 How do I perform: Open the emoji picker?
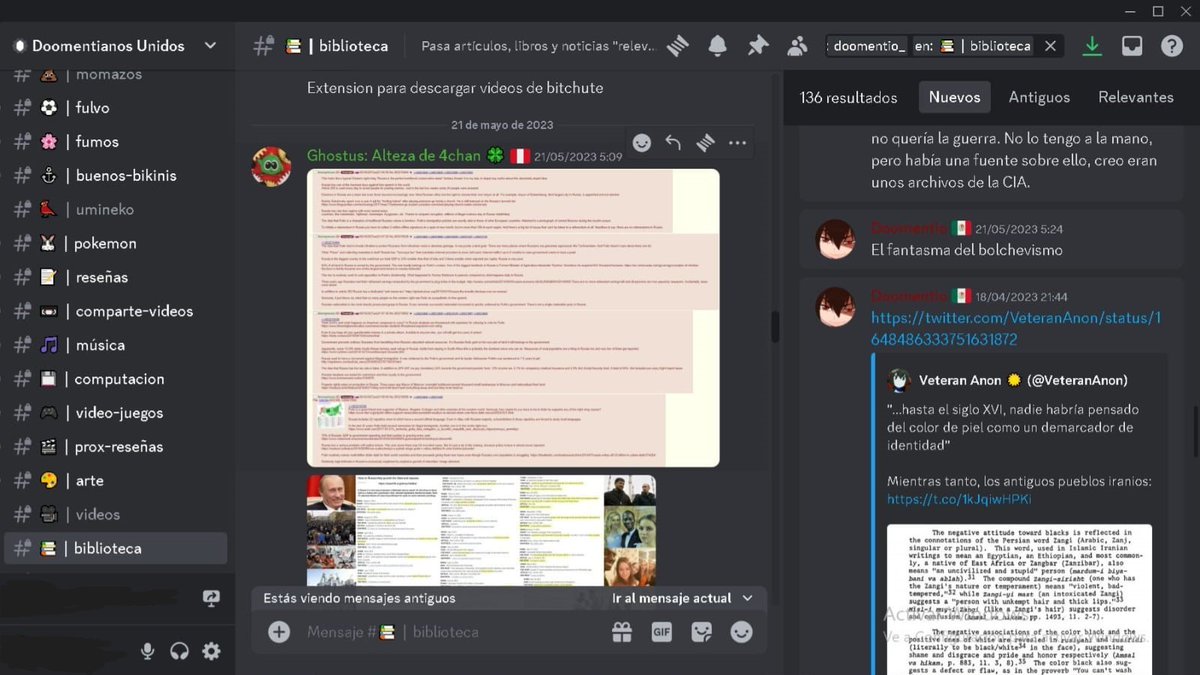(x=741, y=632)
